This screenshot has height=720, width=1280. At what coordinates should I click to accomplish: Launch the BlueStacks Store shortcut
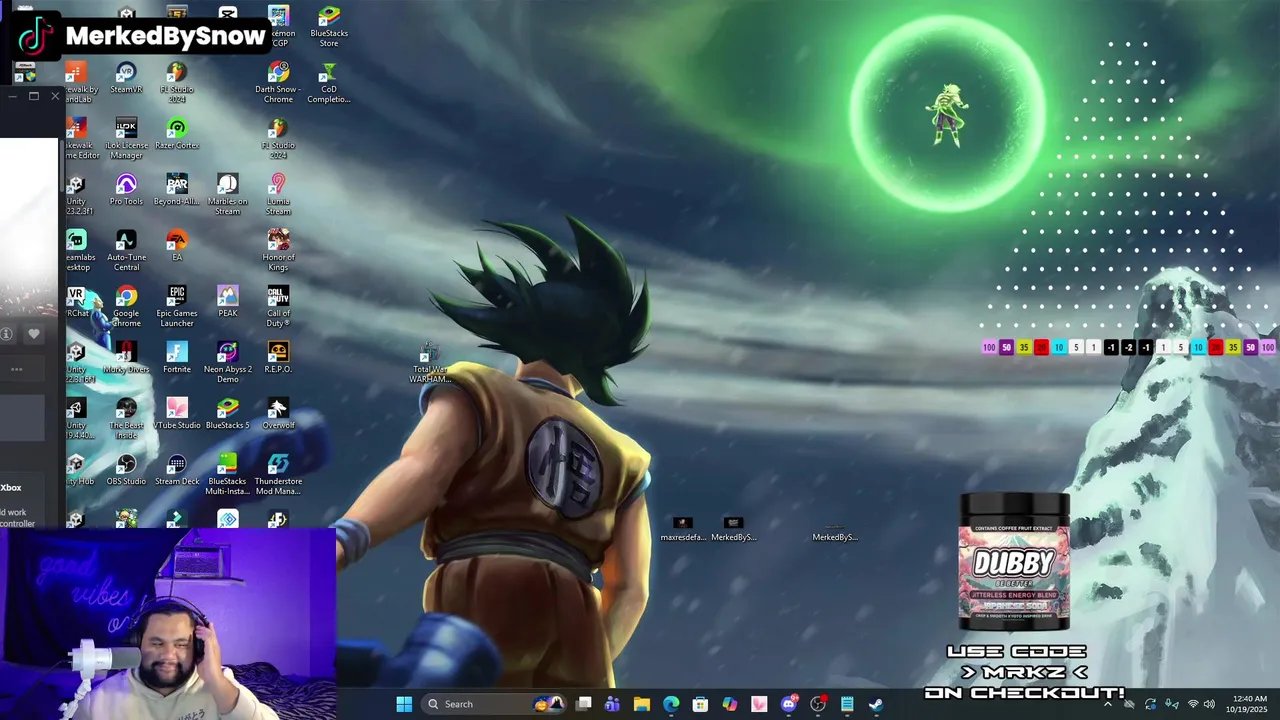[329, 27]
